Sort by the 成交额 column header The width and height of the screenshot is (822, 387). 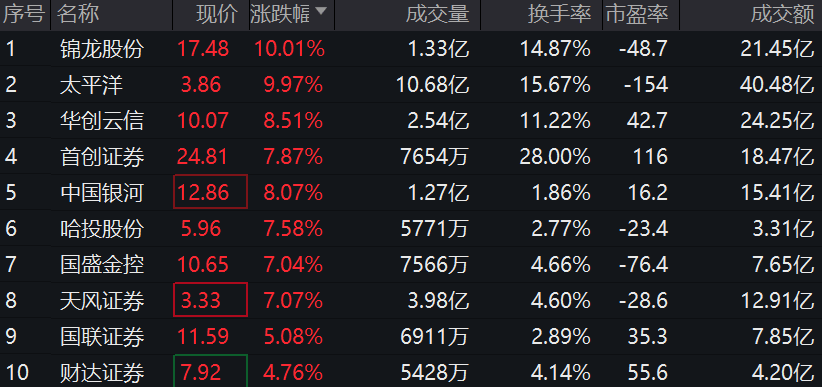(782, 14)
